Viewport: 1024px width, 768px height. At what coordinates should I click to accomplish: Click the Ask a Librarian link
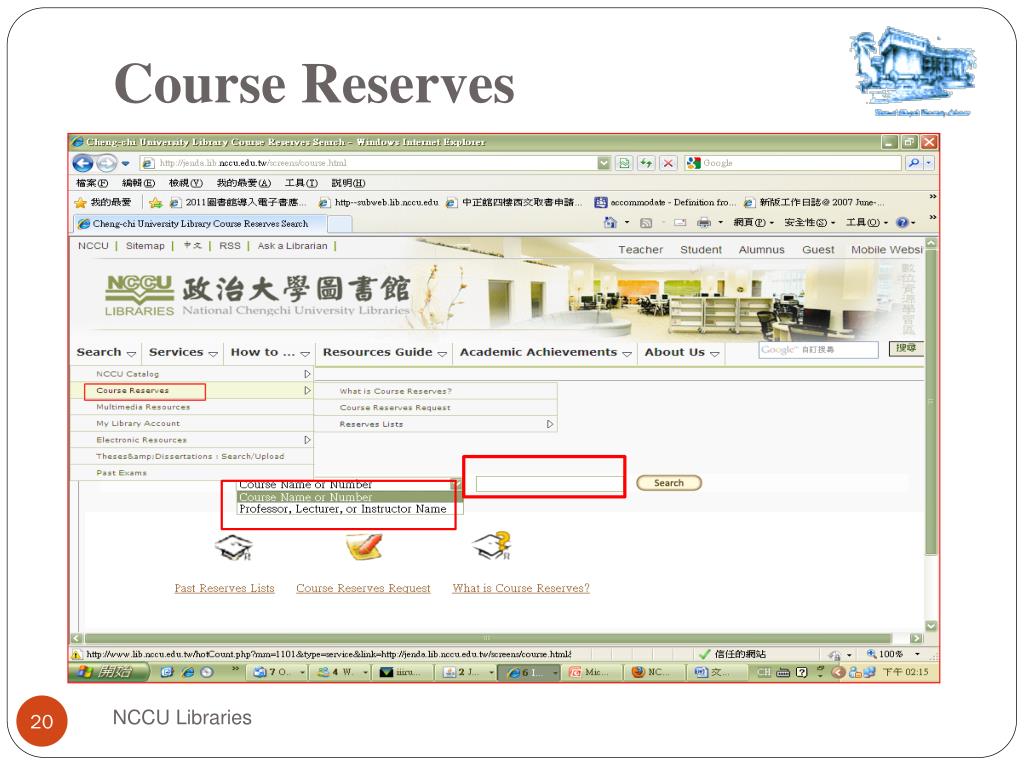[293, 246]
